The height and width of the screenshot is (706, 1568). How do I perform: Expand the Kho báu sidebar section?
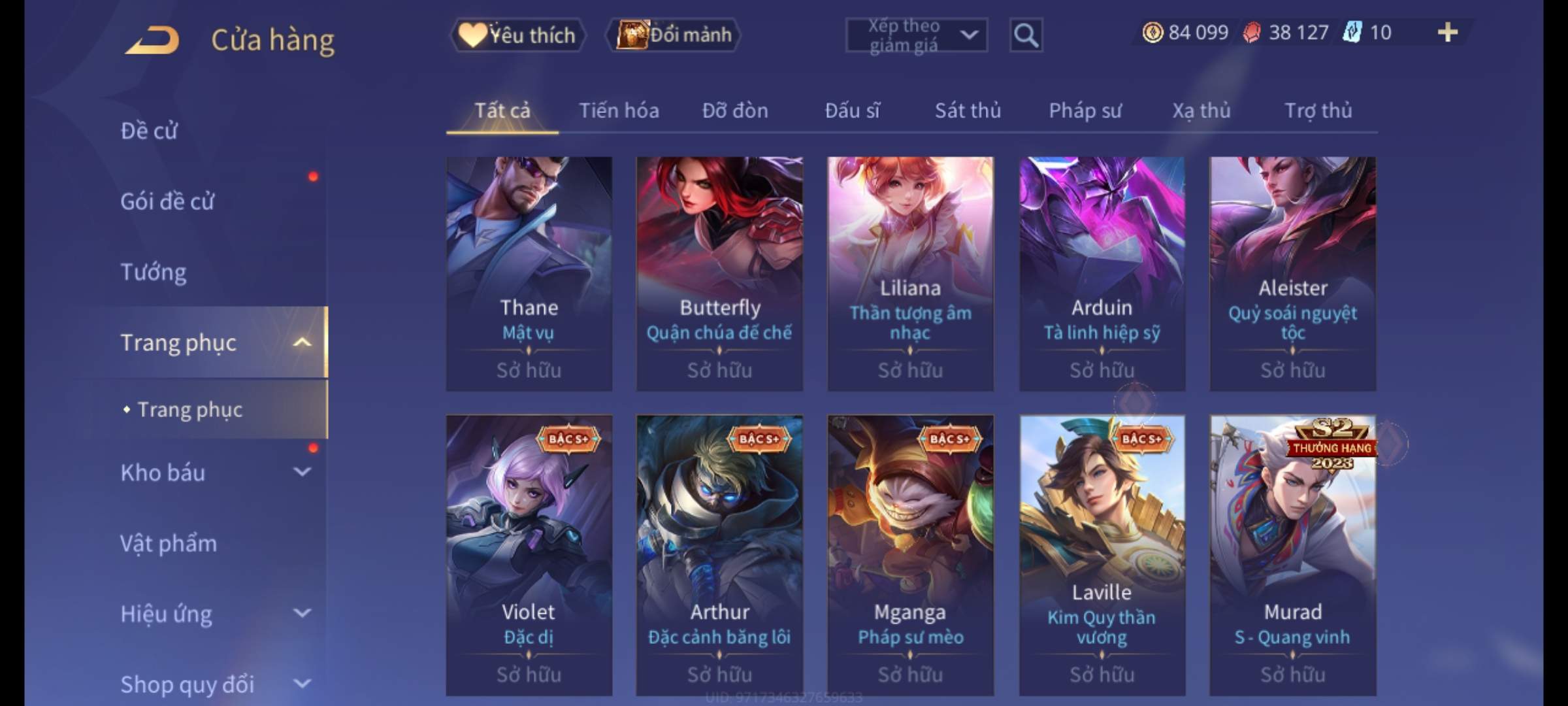[x=302, y=472]
